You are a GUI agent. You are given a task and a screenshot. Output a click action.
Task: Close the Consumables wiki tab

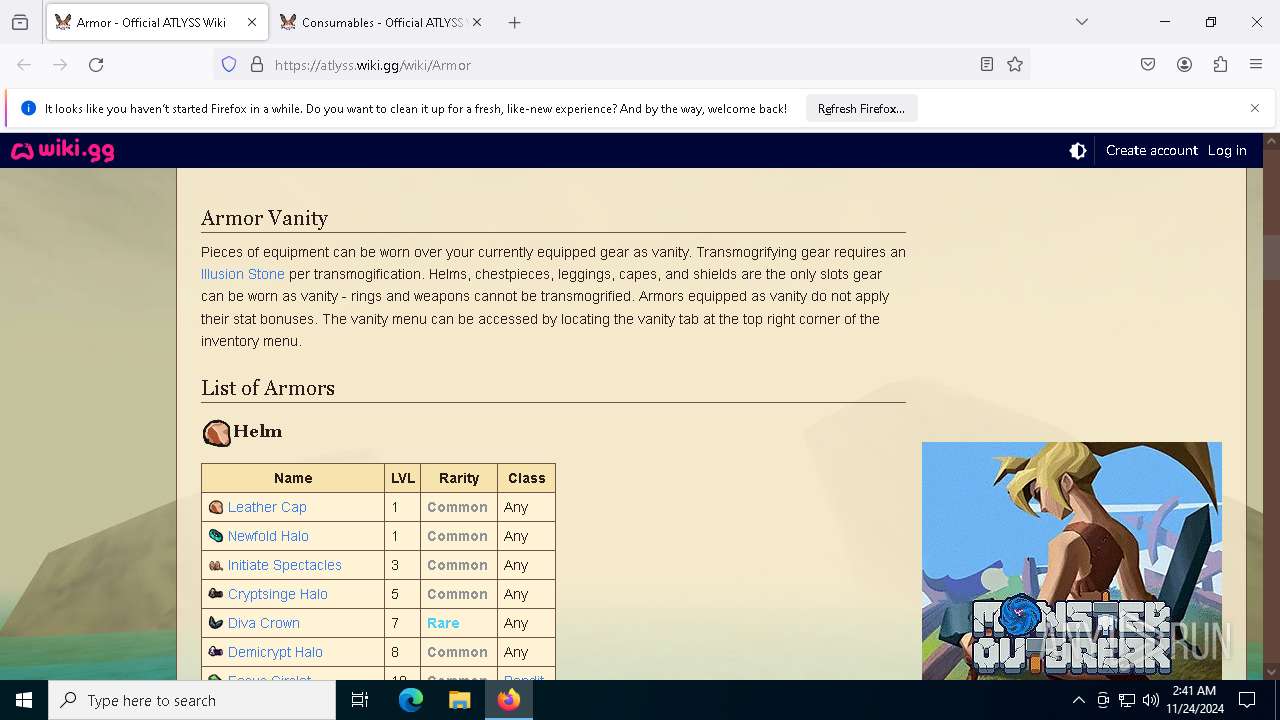[477, 22]
